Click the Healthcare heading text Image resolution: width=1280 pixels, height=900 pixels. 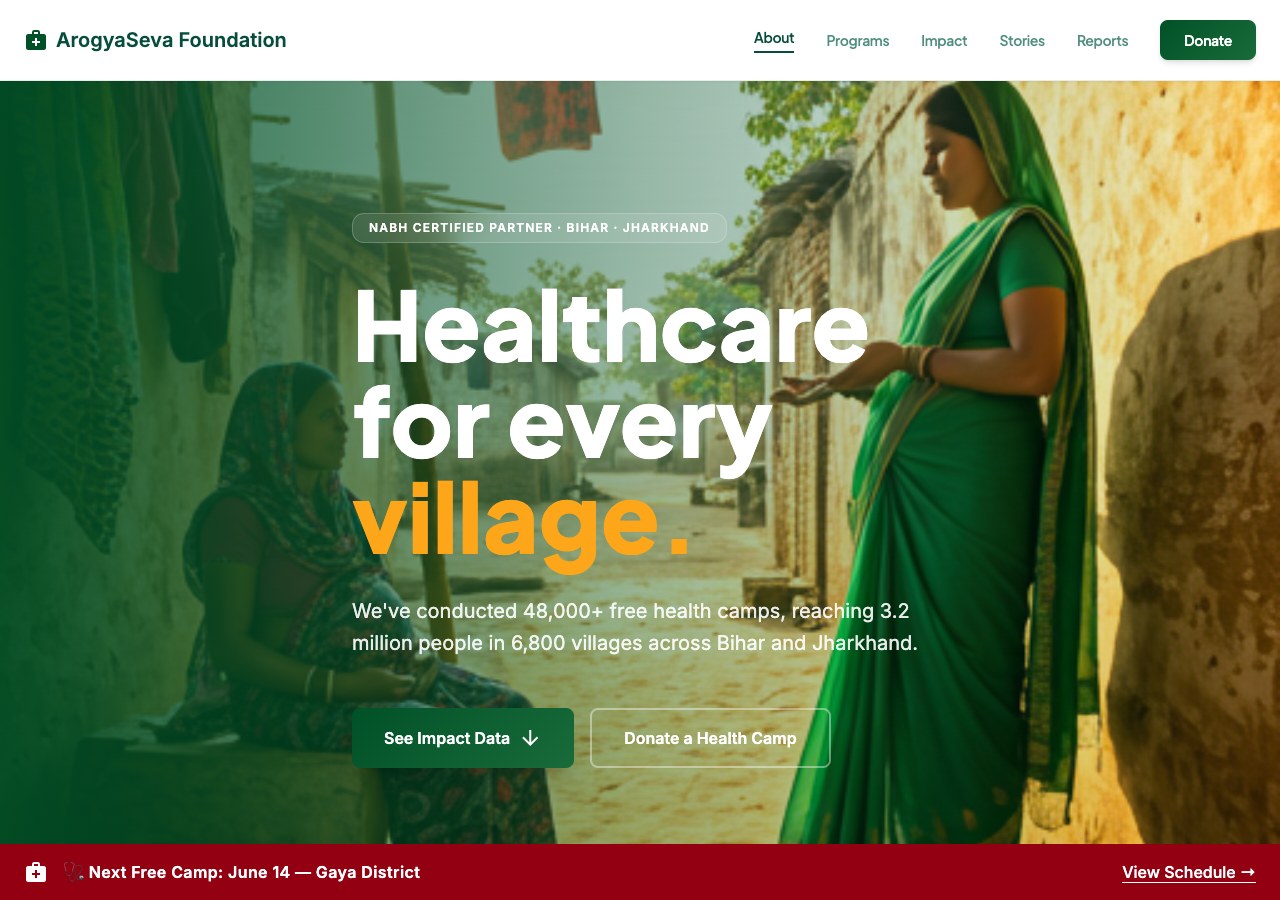point(611,328)
